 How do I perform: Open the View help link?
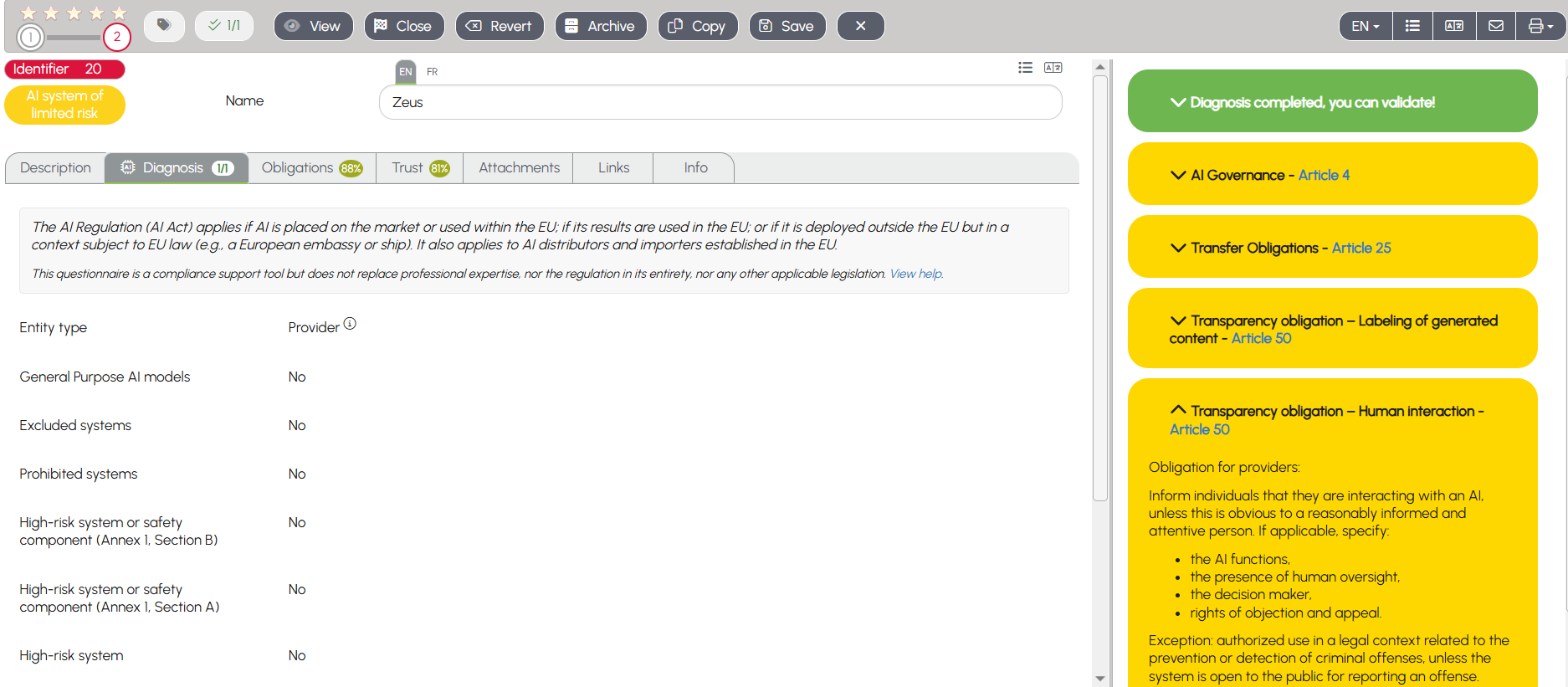915,274
